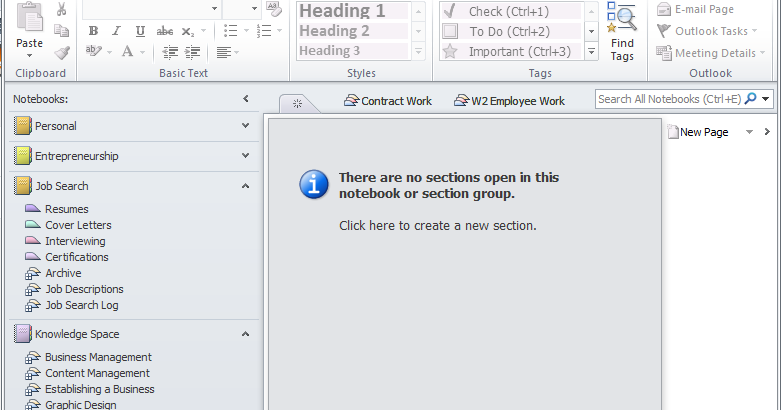
Task: Apply the Heading 2 style
Action: 353,31
